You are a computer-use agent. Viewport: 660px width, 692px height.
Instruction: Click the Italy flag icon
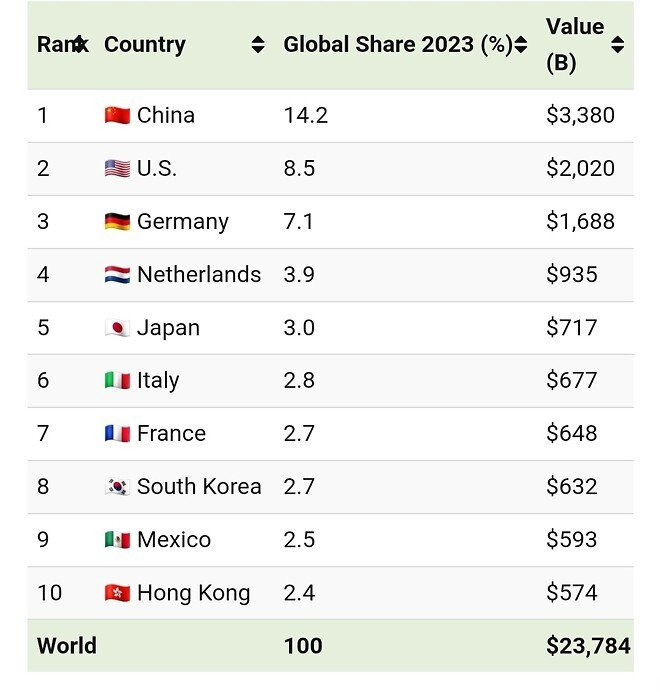[x=117, y=380]
